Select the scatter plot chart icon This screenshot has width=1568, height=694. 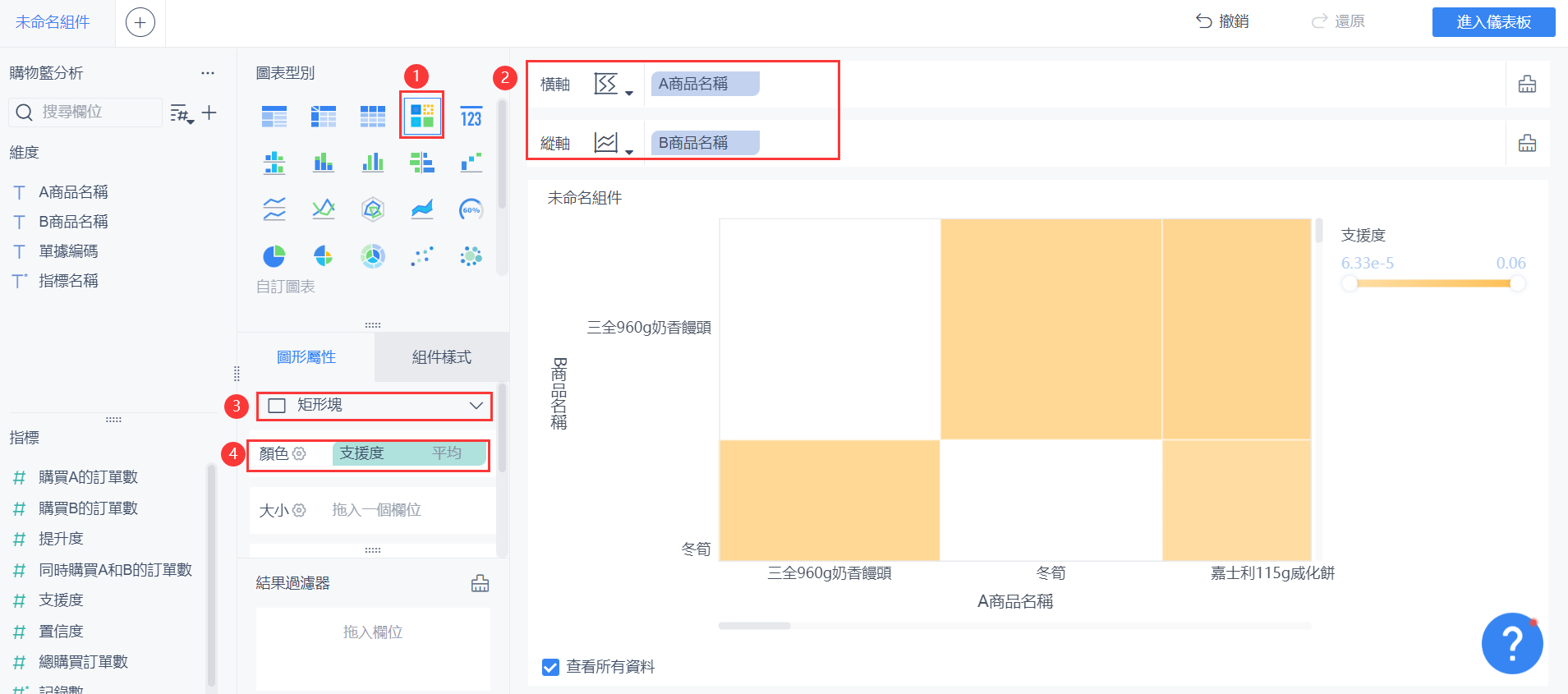pos(421,256)
